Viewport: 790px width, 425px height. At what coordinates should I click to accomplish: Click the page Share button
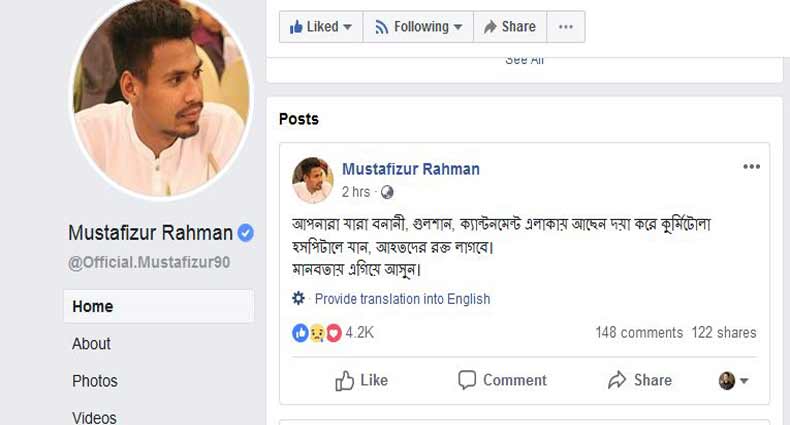pos(509,27)
